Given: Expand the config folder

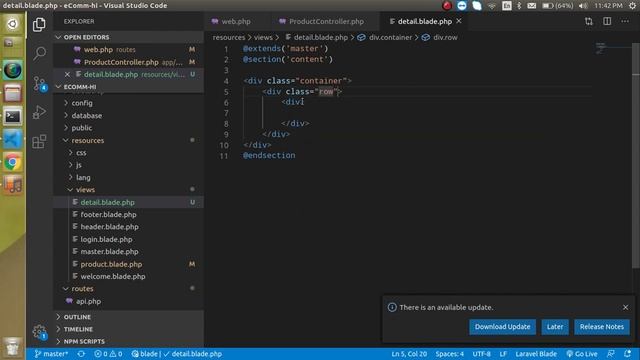Looking at the screenshot, I should tap(129, 103).
